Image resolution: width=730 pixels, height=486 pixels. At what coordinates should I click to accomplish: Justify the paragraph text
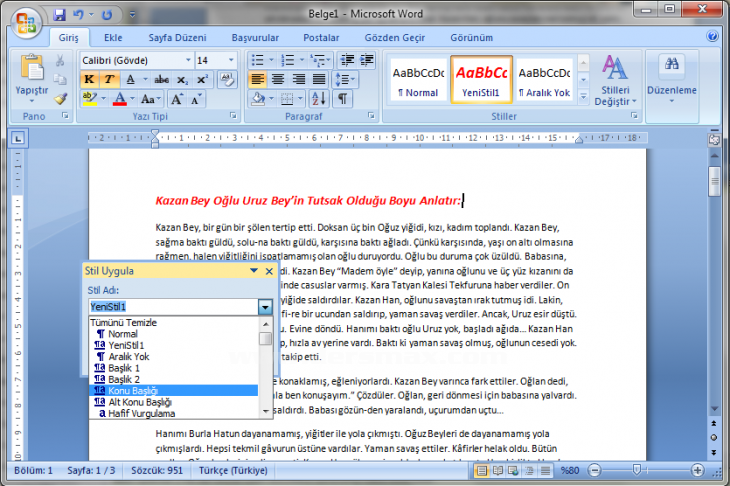coord(319,79)
